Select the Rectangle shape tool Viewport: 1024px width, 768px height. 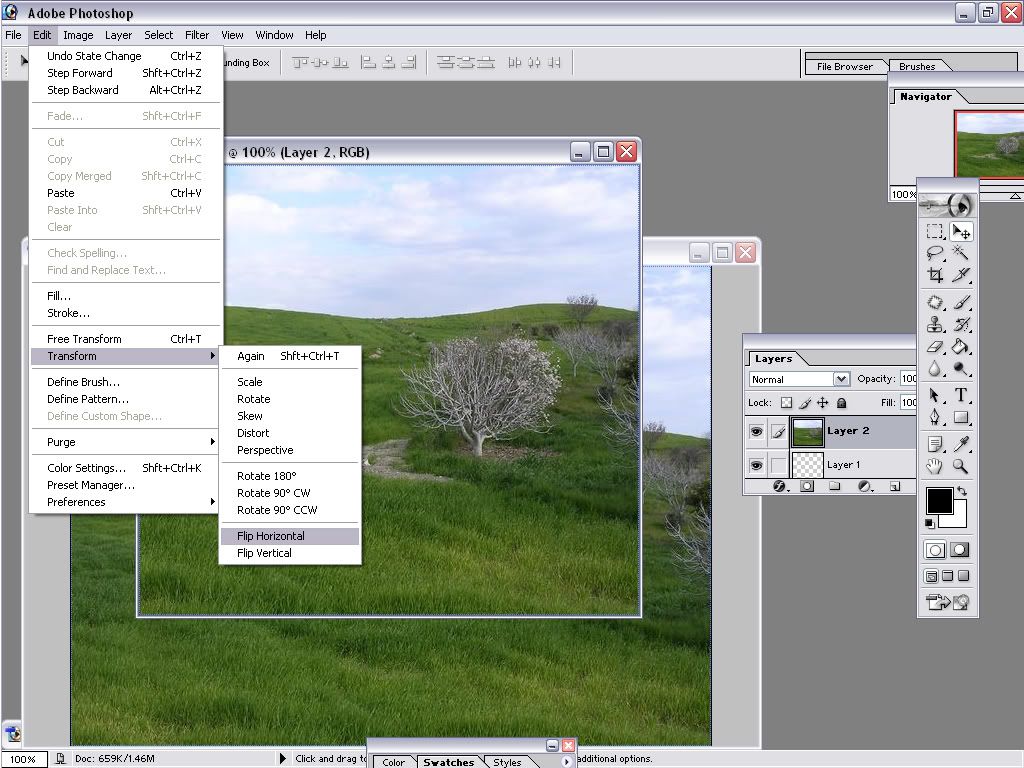961,418
